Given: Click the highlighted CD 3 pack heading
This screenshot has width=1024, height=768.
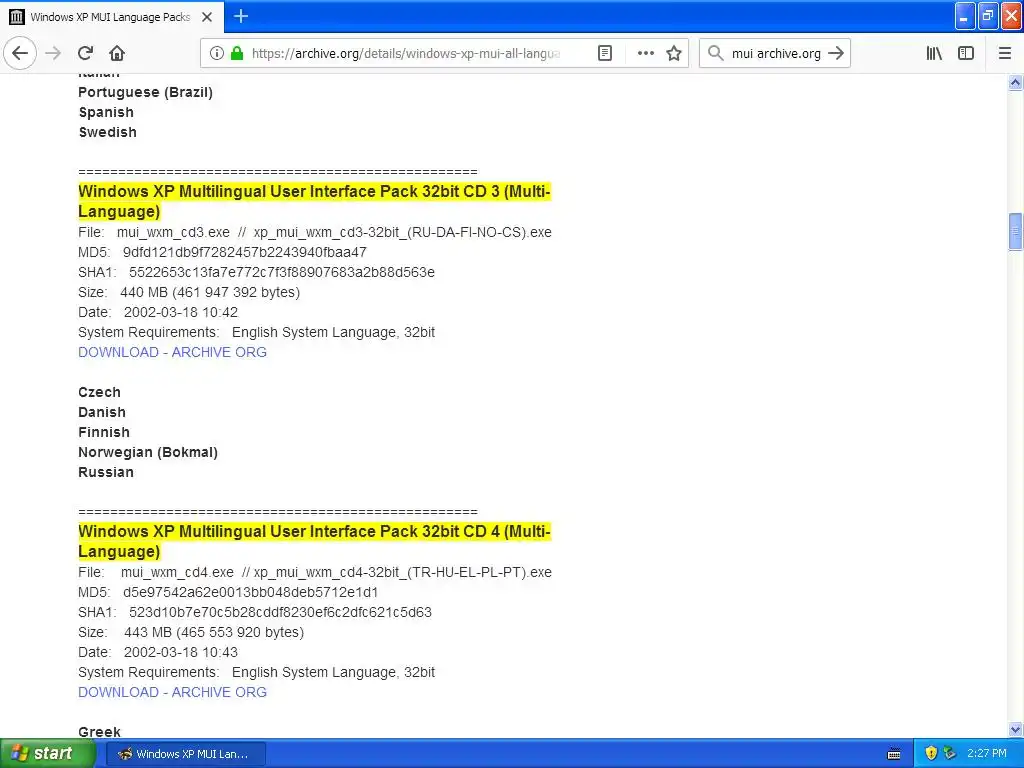Looking at the screenshot, I should [314, 201].
